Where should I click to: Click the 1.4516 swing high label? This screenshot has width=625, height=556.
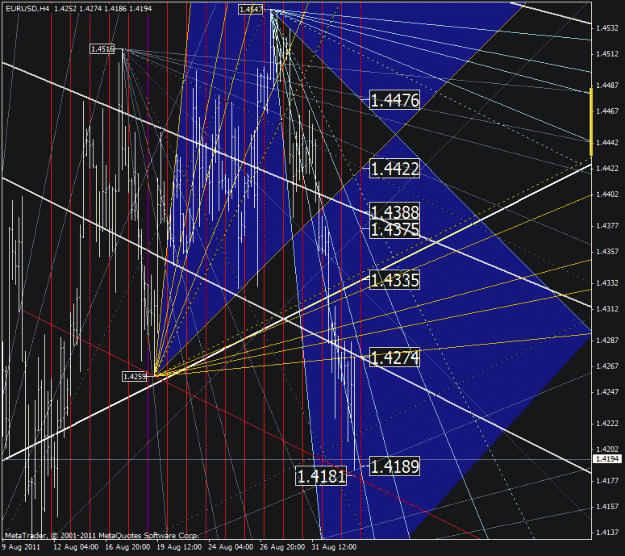click(x=102, y=49)
